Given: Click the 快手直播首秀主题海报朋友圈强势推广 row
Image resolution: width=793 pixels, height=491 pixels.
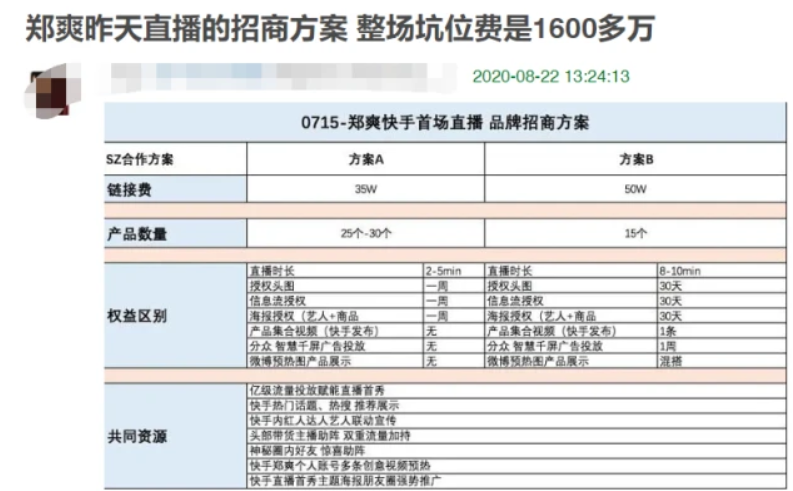Looking at the screenshot, I should (516, 481).
